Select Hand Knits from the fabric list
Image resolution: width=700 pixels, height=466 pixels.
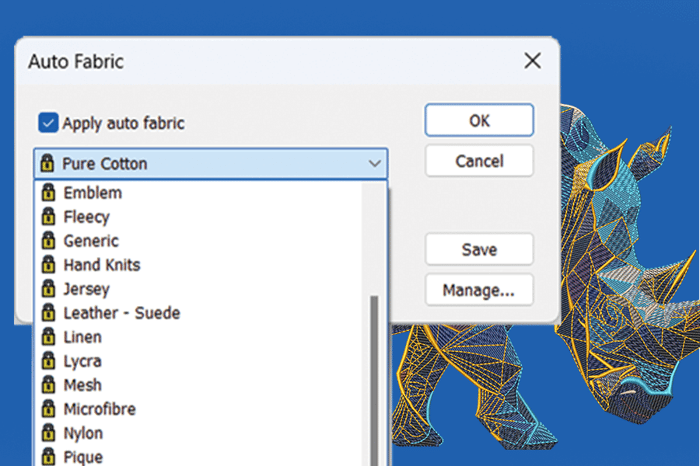[x=101, y=265]
